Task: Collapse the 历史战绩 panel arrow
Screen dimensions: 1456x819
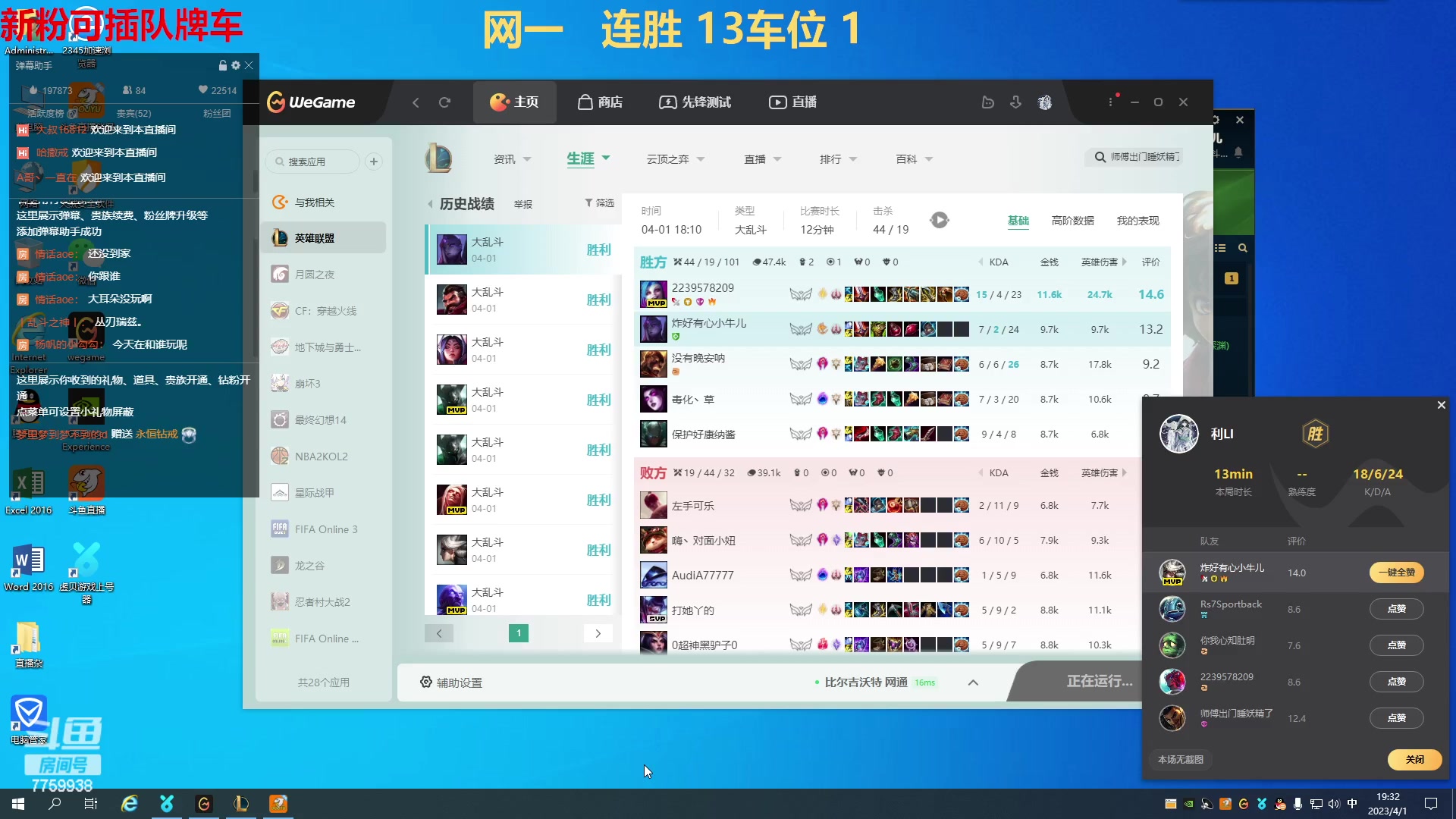Action: [x=430, y=204]
